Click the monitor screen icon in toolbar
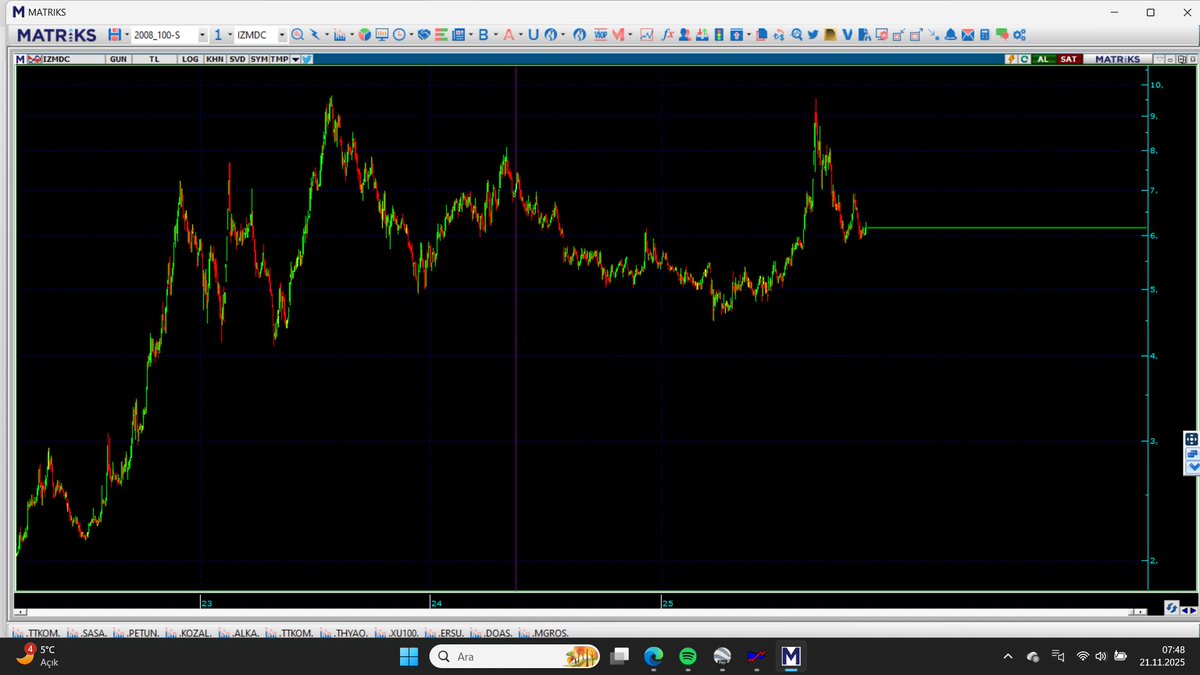 click(382, 35)
